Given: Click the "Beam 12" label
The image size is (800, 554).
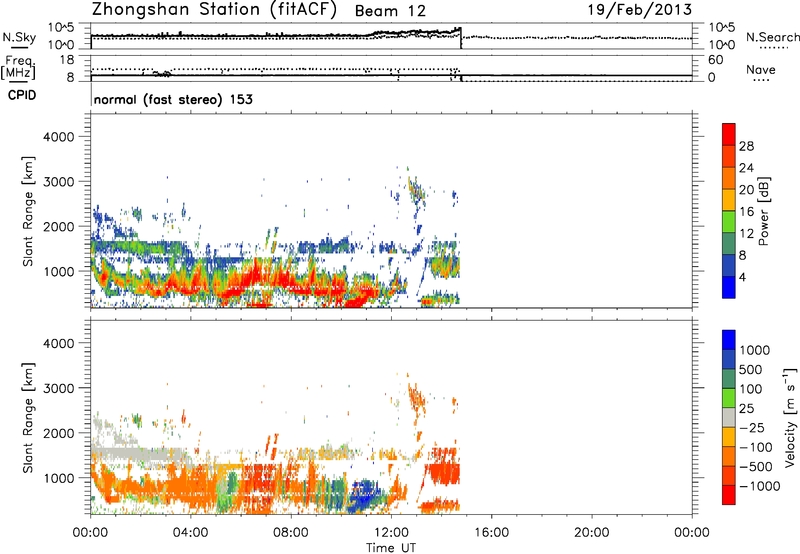Looking at the screenshot, I should (x=390, y=11).
